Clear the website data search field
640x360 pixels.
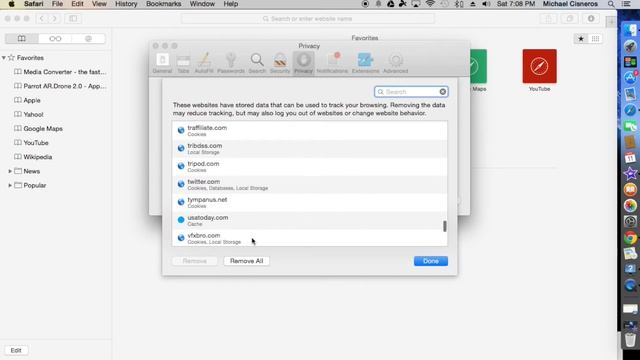(442, 92)
